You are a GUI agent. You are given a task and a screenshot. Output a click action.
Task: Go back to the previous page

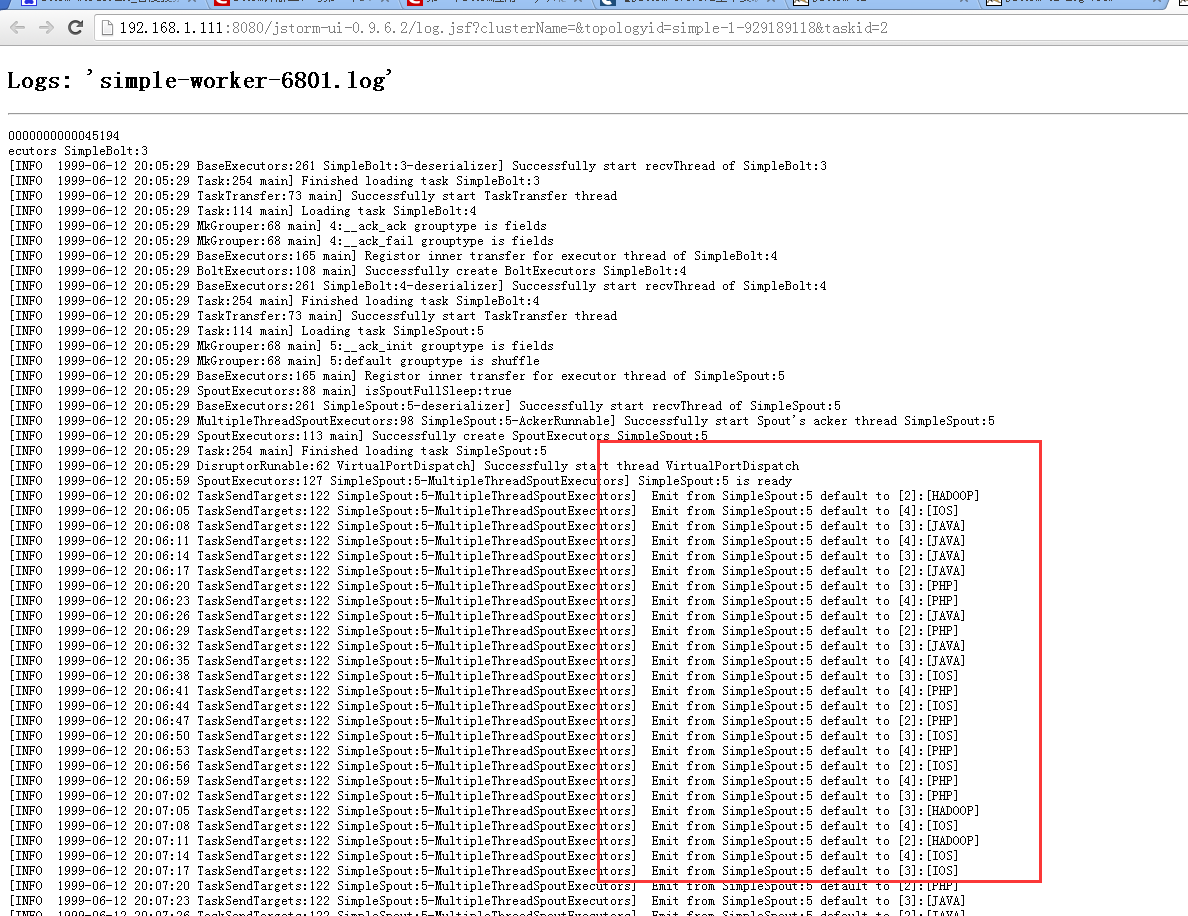[17, 28]
